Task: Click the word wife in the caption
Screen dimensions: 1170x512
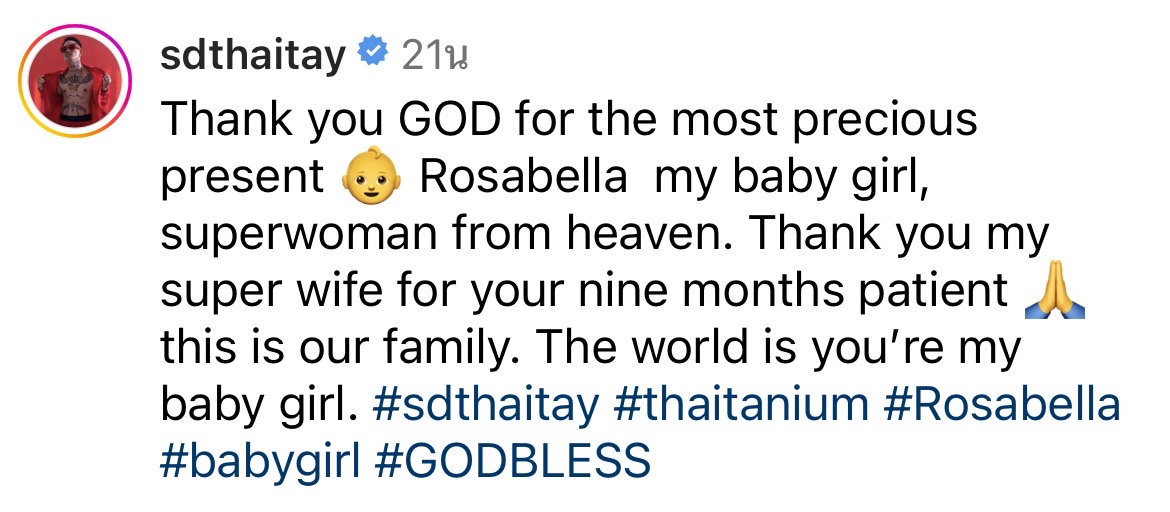Action: pos(310,292)
